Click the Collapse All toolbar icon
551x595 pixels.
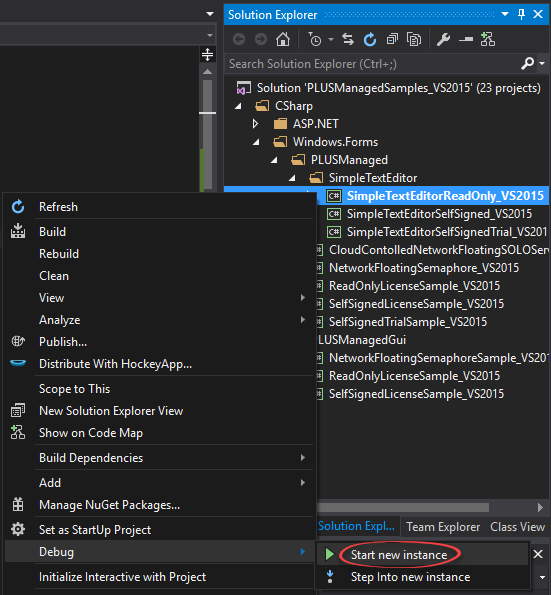point(392,39)
